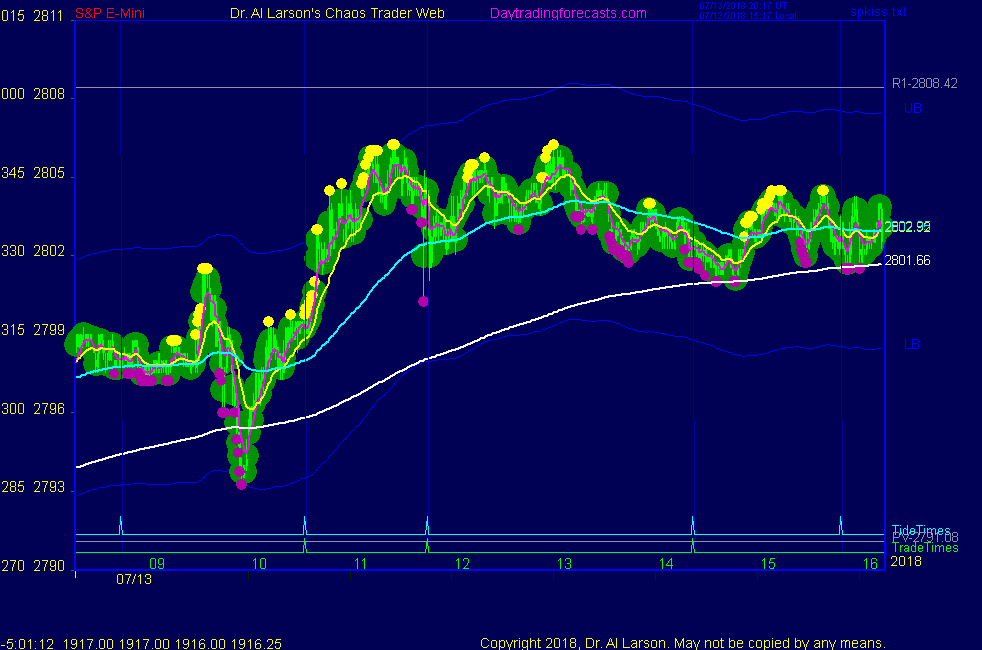Click the PV-2791.08 pivot label
The width and height of the screenshot is (982, 650).
925,538
